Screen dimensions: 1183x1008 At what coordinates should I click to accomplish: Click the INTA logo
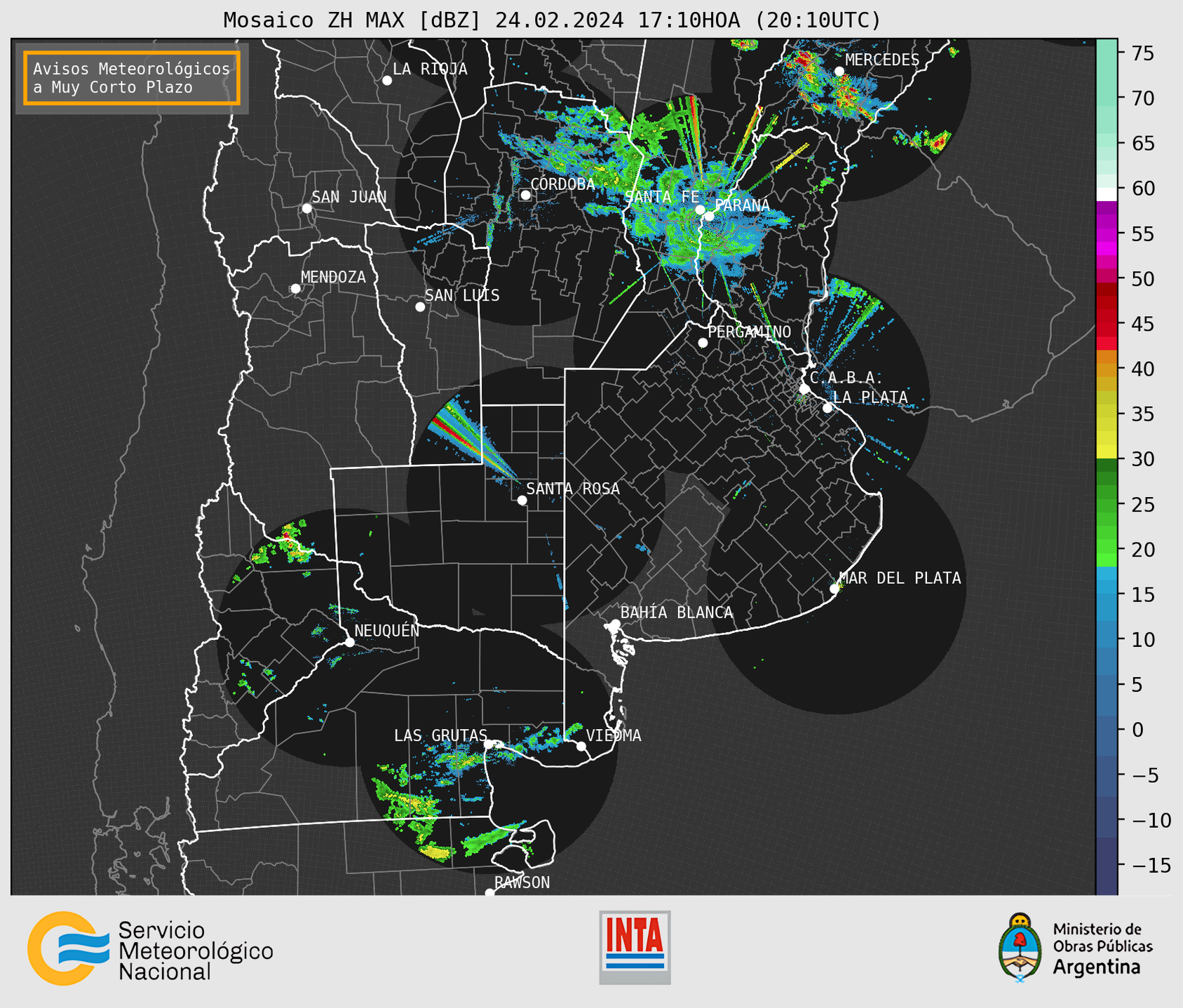635,947
